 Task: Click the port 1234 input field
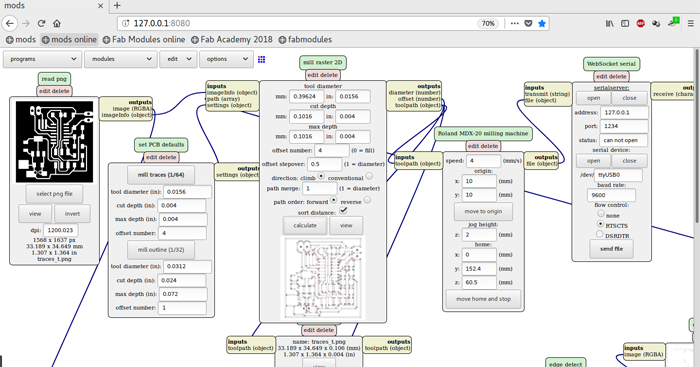pyautogui.click(x=624, y=126)
